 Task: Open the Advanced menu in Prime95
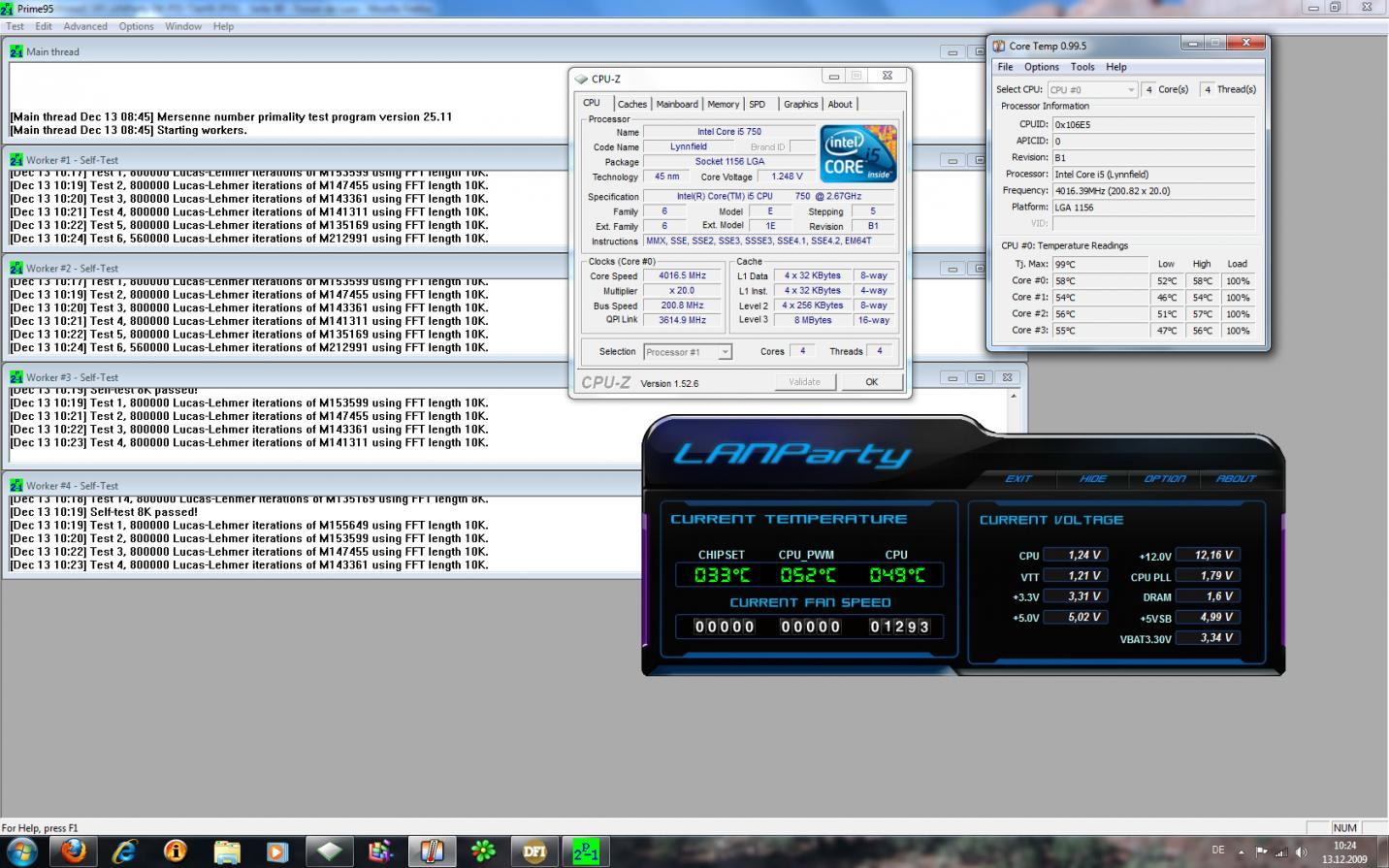pyautogui.click(x=85, y=26)
